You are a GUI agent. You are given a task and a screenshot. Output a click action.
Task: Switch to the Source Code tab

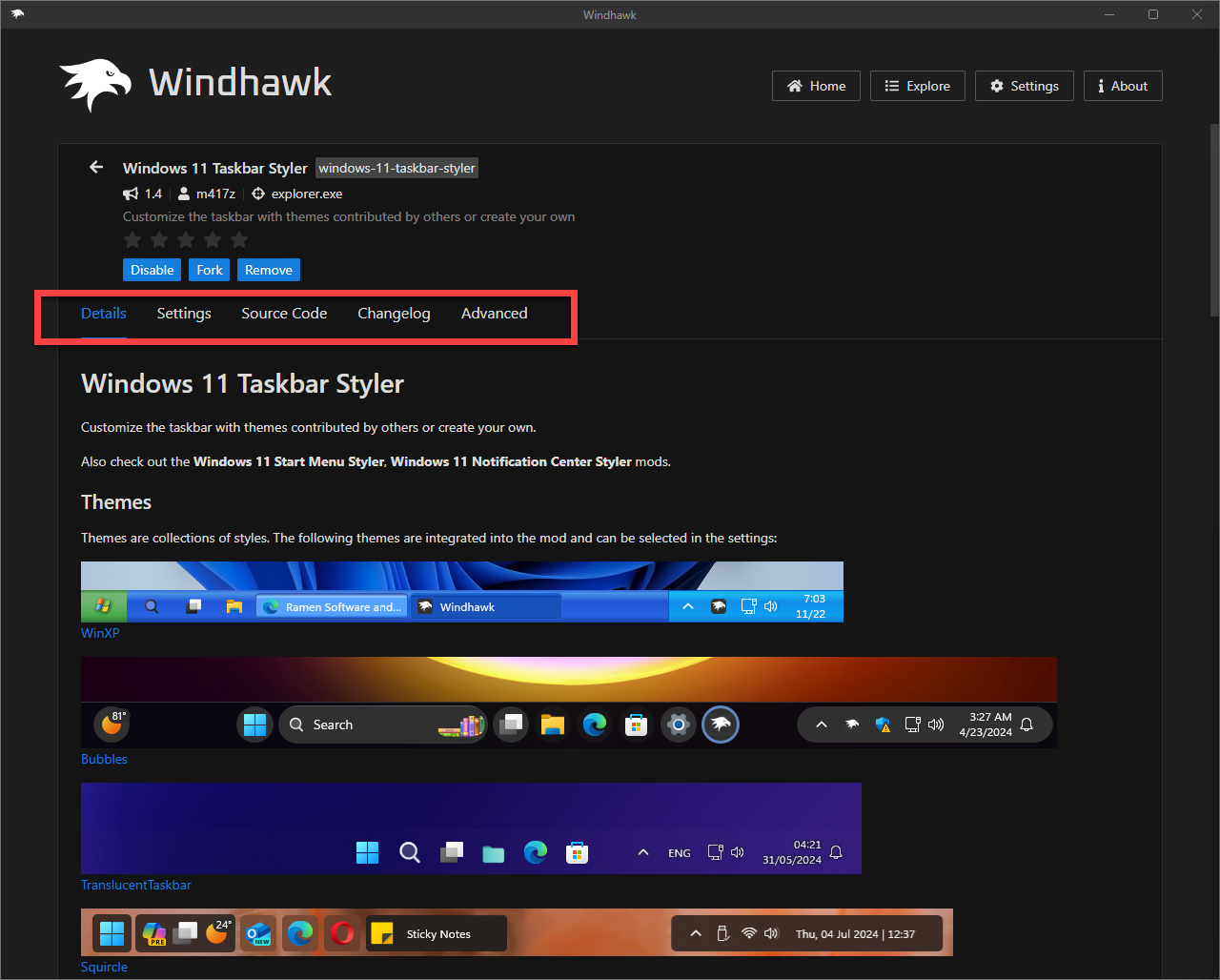coord(284,313)
